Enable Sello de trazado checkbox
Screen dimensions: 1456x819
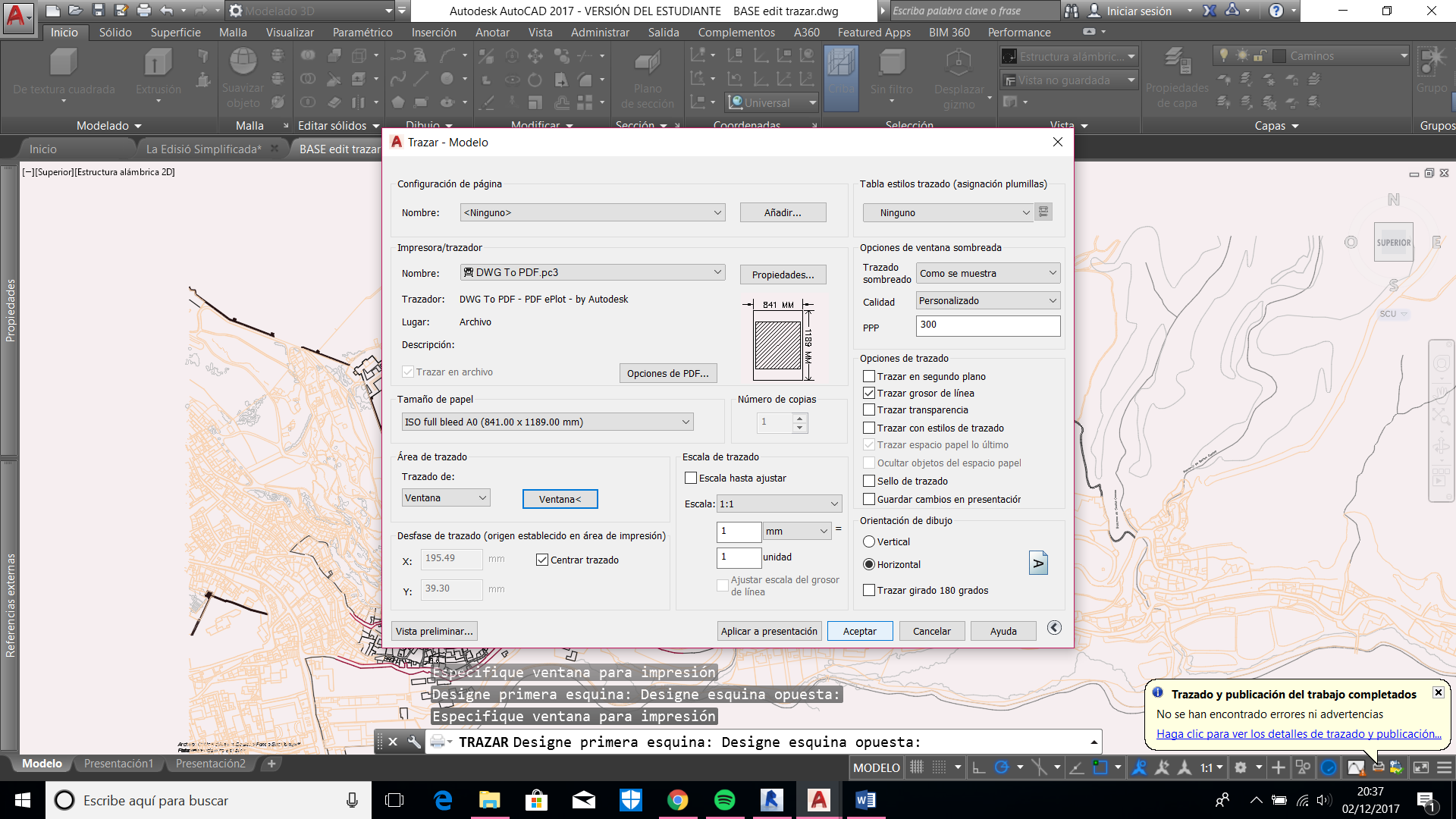pyautogui.click(x=869, y=481)
